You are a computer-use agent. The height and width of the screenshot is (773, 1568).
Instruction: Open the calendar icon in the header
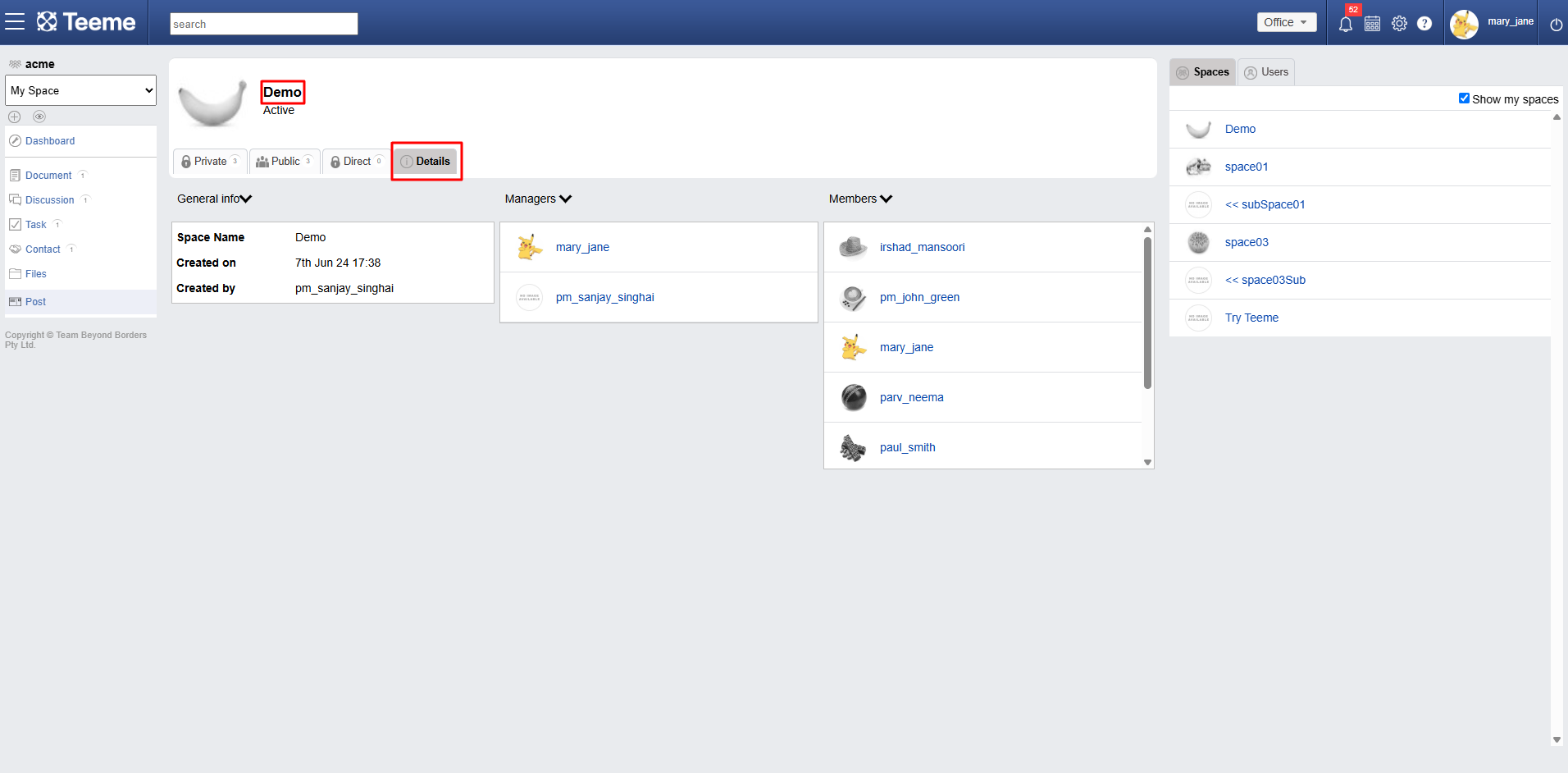click(1372, 24)
